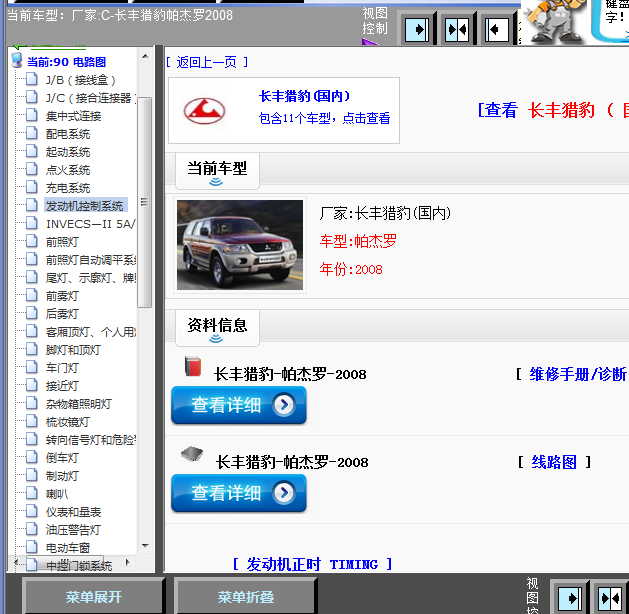This screenshot has height=614, width=629.
Task: Open 充电系统 circuit diagram
Action: click(x=68, y=188)
